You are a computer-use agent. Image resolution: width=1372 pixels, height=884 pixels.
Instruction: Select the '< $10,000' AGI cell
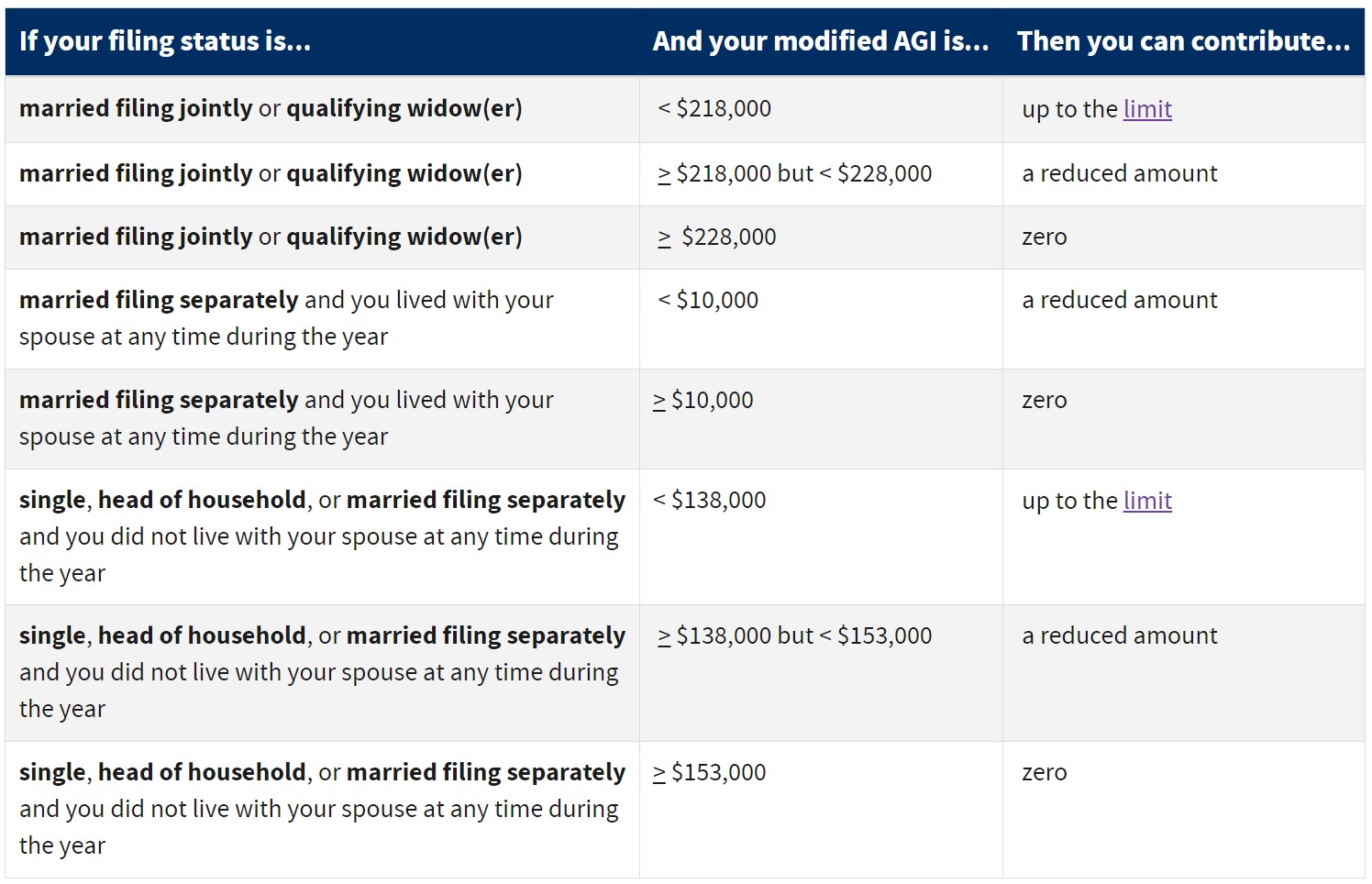(821, 319)
